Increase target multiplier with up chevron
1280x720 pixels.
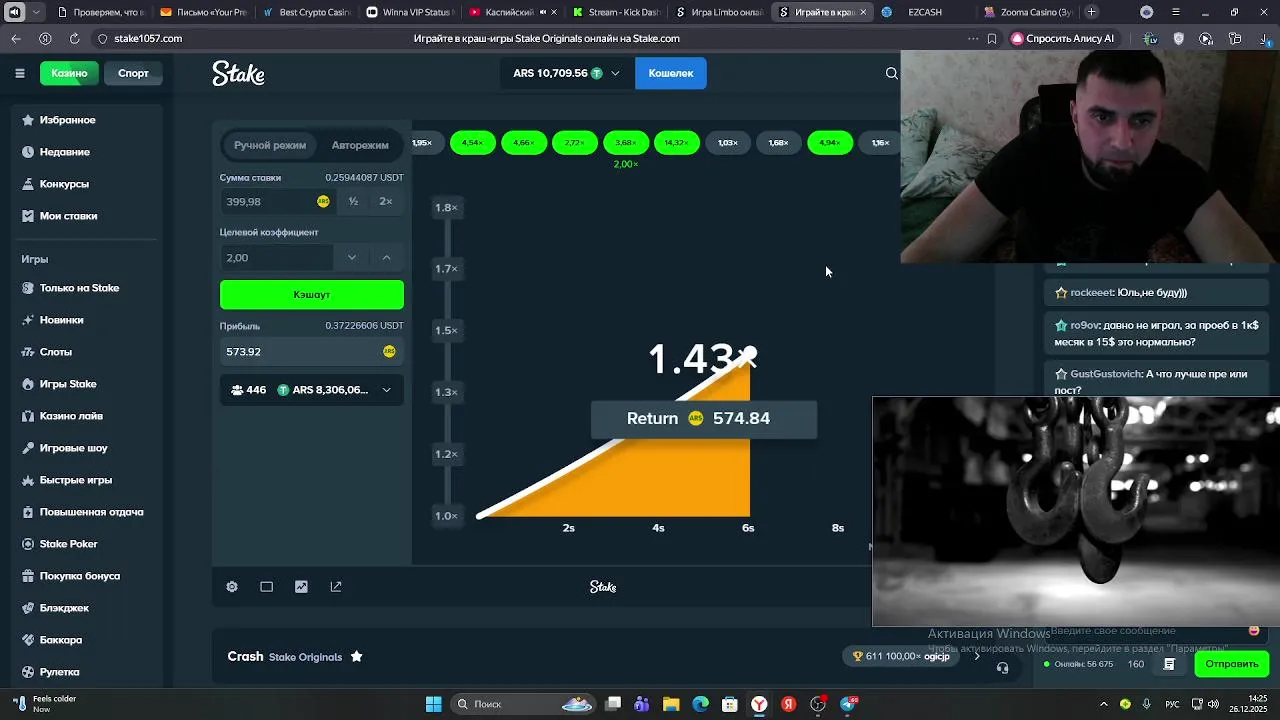[x=386, y=257]
